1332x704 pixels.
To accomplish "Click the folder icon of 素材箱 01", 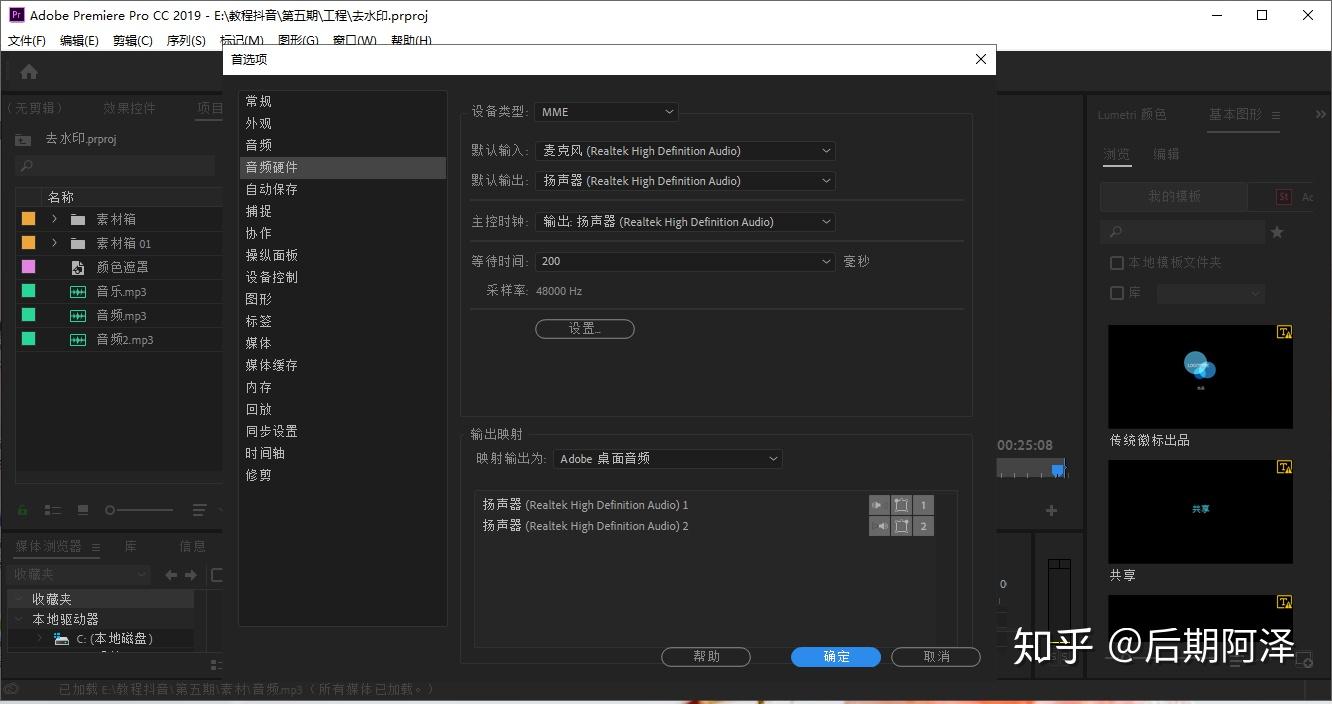I will (x=78, y=243).
